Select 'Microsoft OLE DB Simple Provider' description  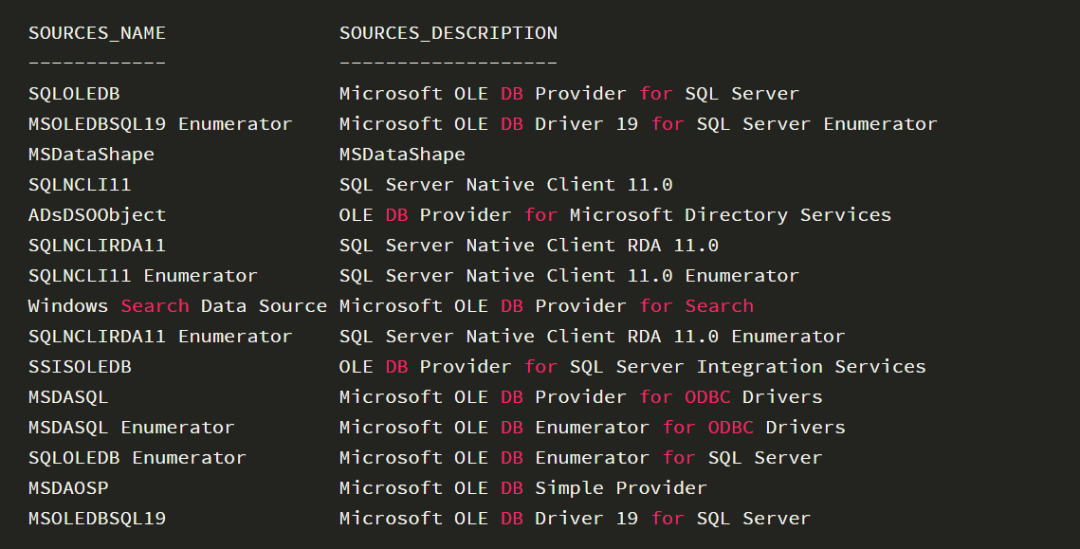point(523,488)
